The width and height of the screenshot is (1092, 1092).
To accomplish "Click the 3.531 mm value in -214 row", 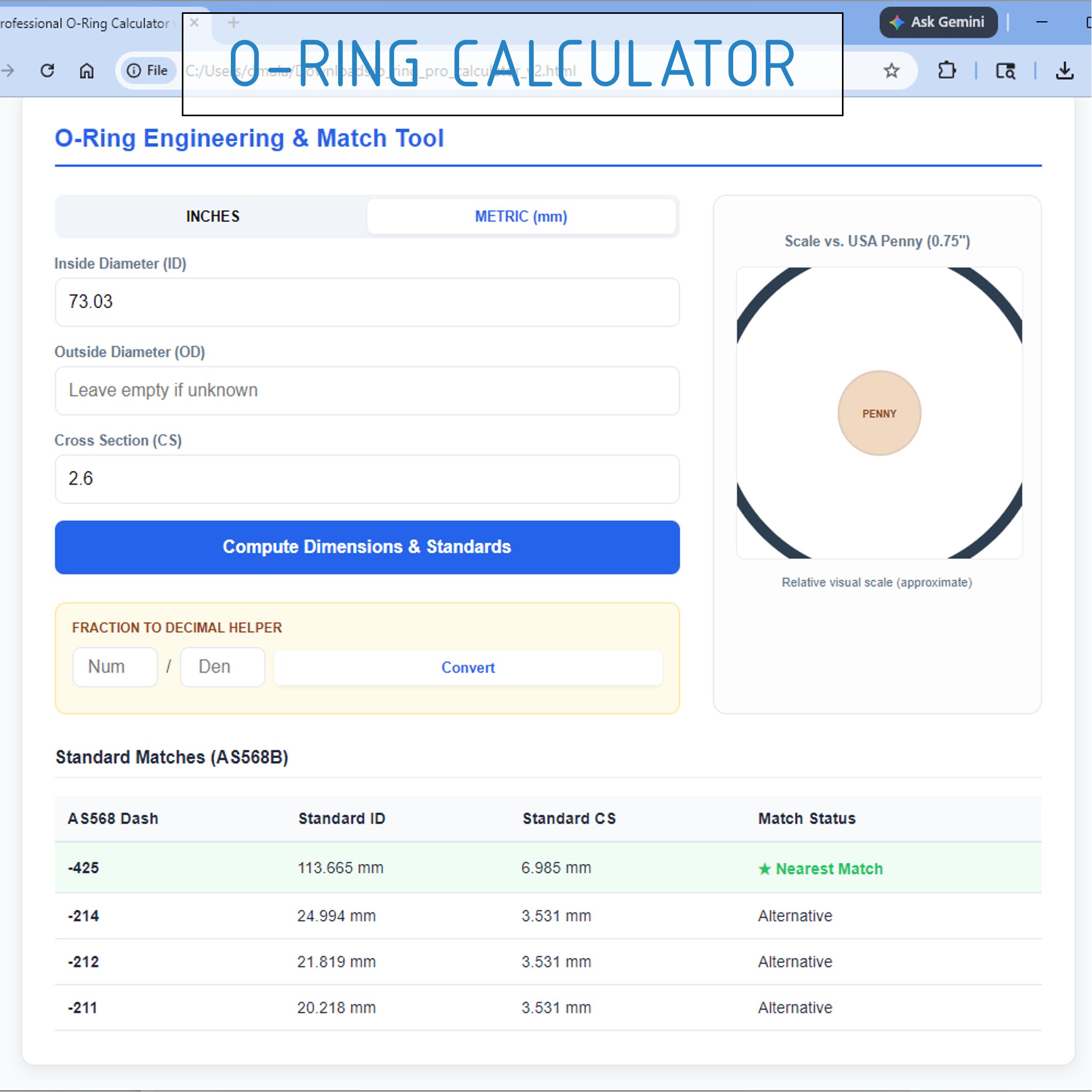I will click(556, 916).
